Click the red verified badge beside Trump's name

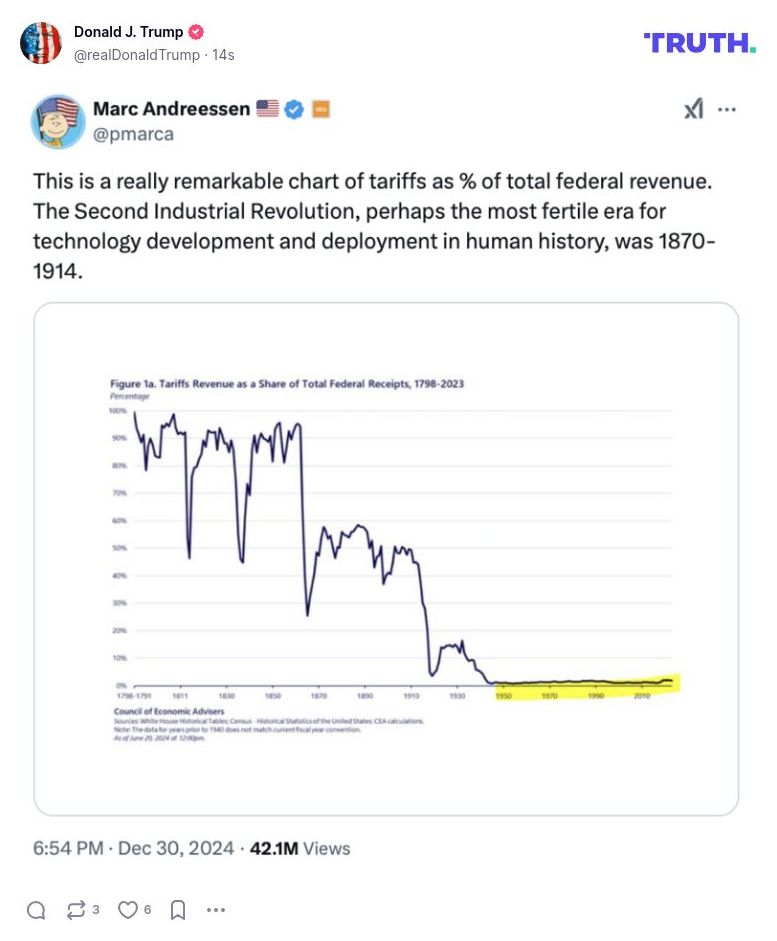(x=197, y=32)
